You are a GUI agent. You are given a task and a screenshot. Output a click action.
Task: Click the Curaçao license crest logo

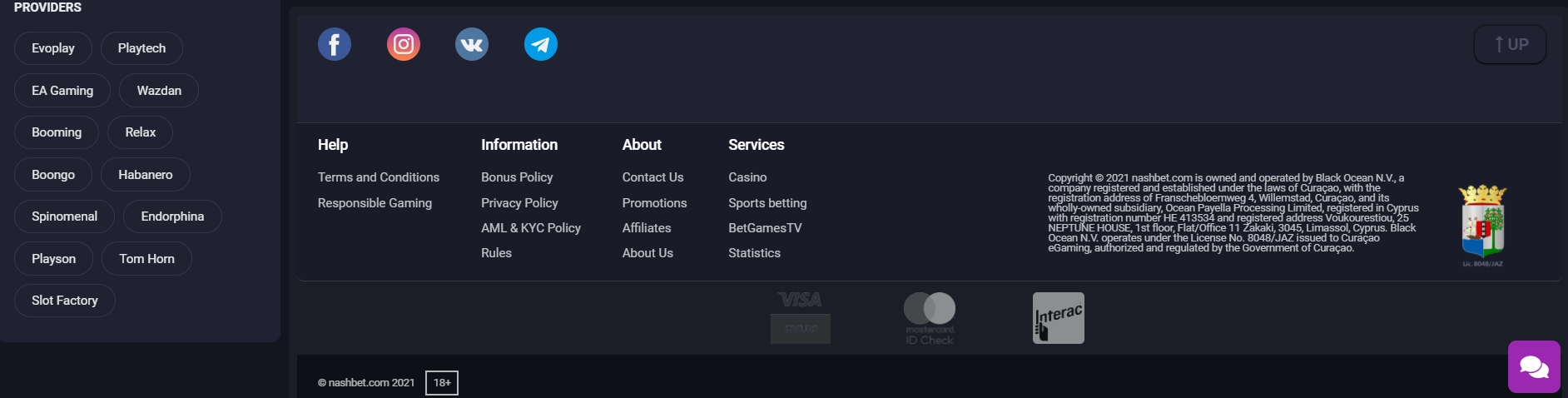coord(1482,226)
